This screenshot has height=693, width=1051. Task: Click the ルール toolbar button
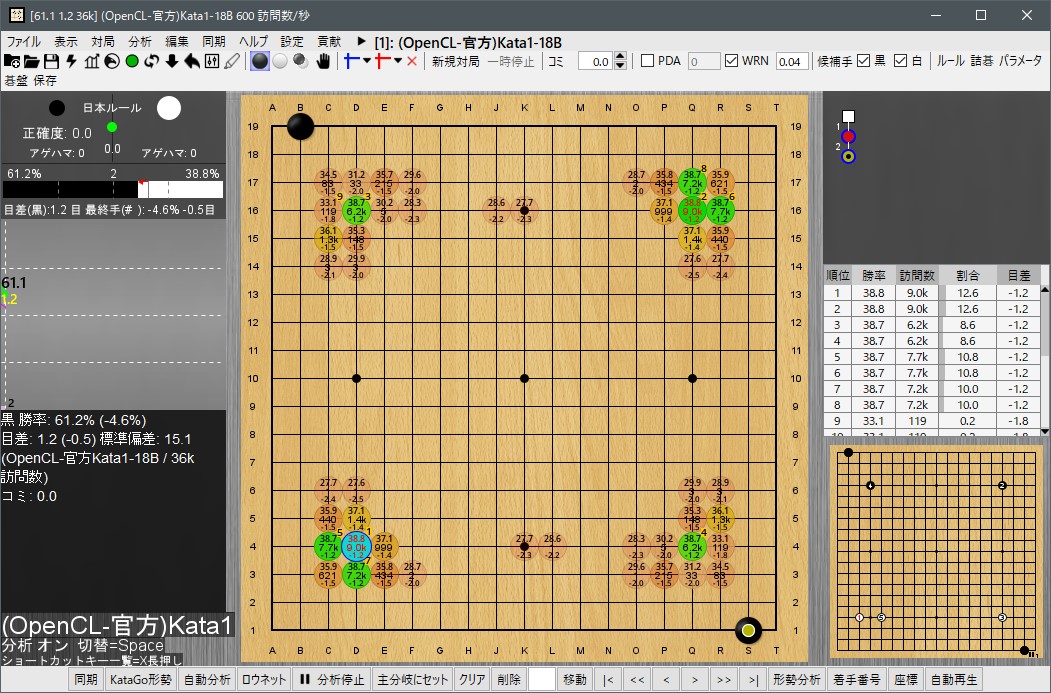[950, 61]
